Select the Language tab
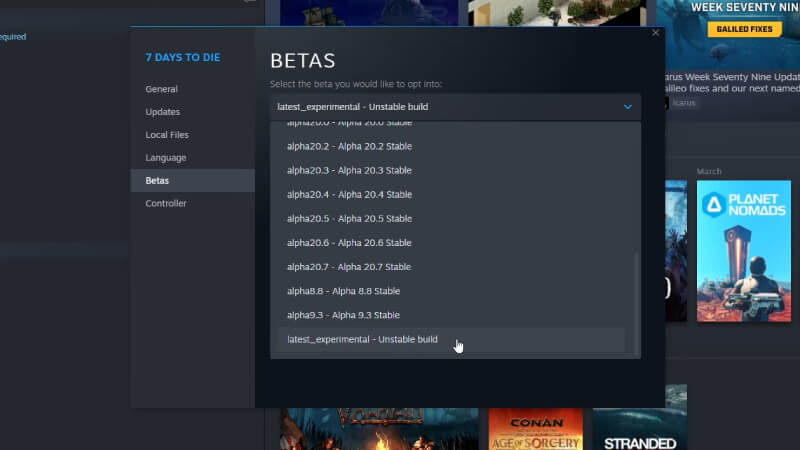Image resolution: width=800 pixels, height=450 pixels. click(165, 158)
